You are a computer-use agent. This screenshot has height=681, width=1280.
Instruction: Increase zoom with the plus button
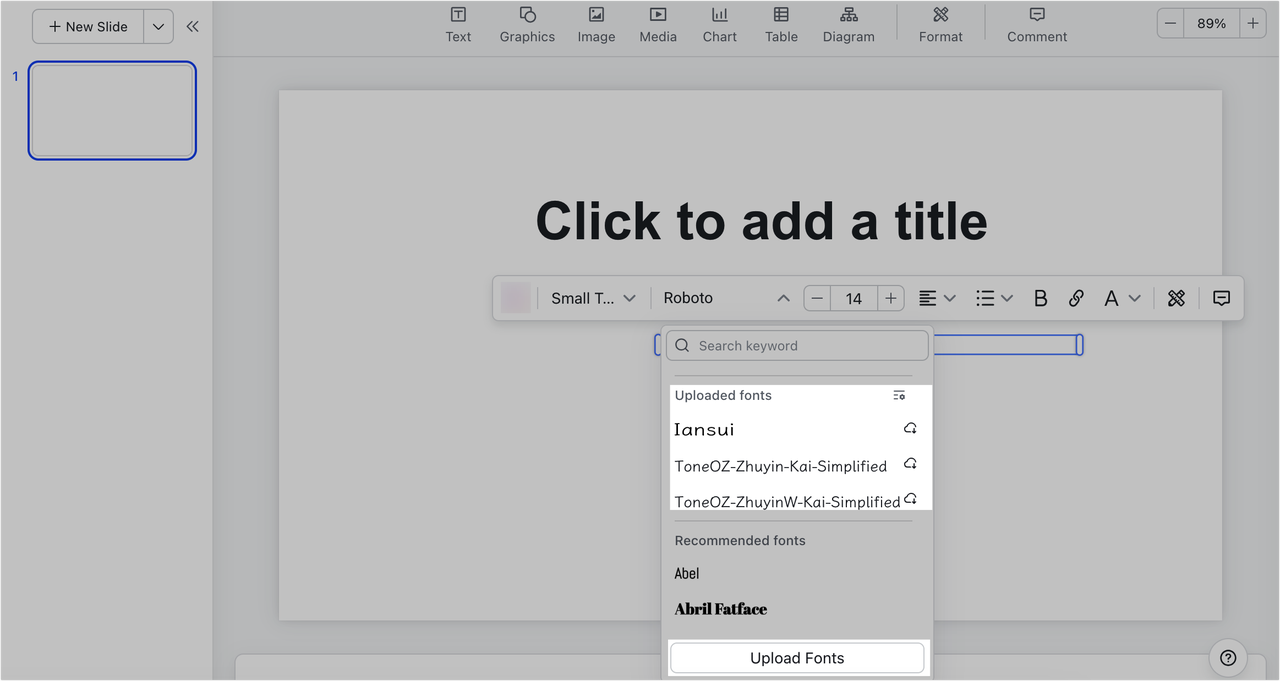coord(1253,24)
